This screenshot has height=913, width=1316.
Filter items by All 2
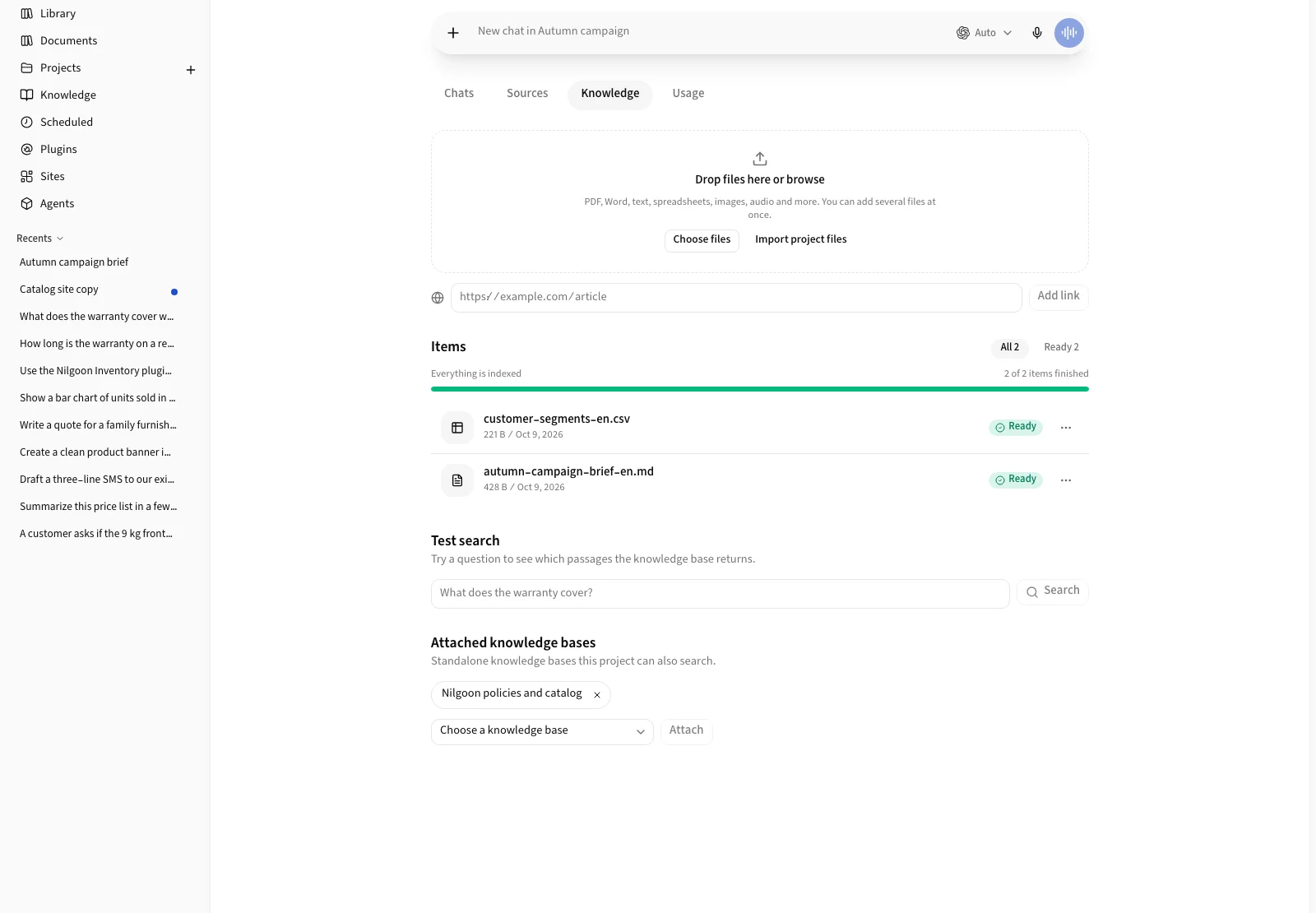coord(1010,347)
